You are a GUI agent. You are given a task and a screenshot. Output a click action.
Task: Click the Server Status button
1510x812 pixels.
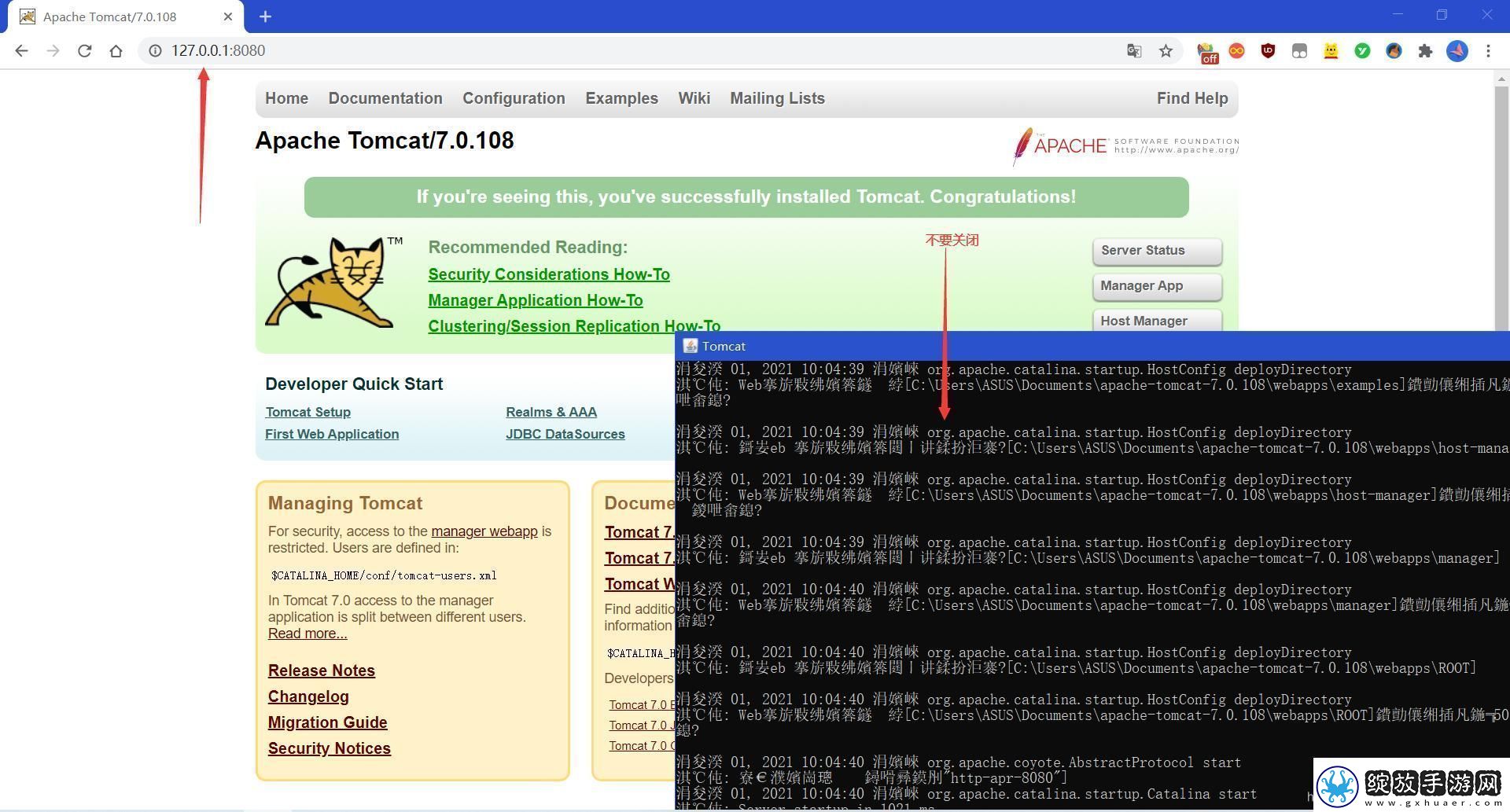[1157, 251]
